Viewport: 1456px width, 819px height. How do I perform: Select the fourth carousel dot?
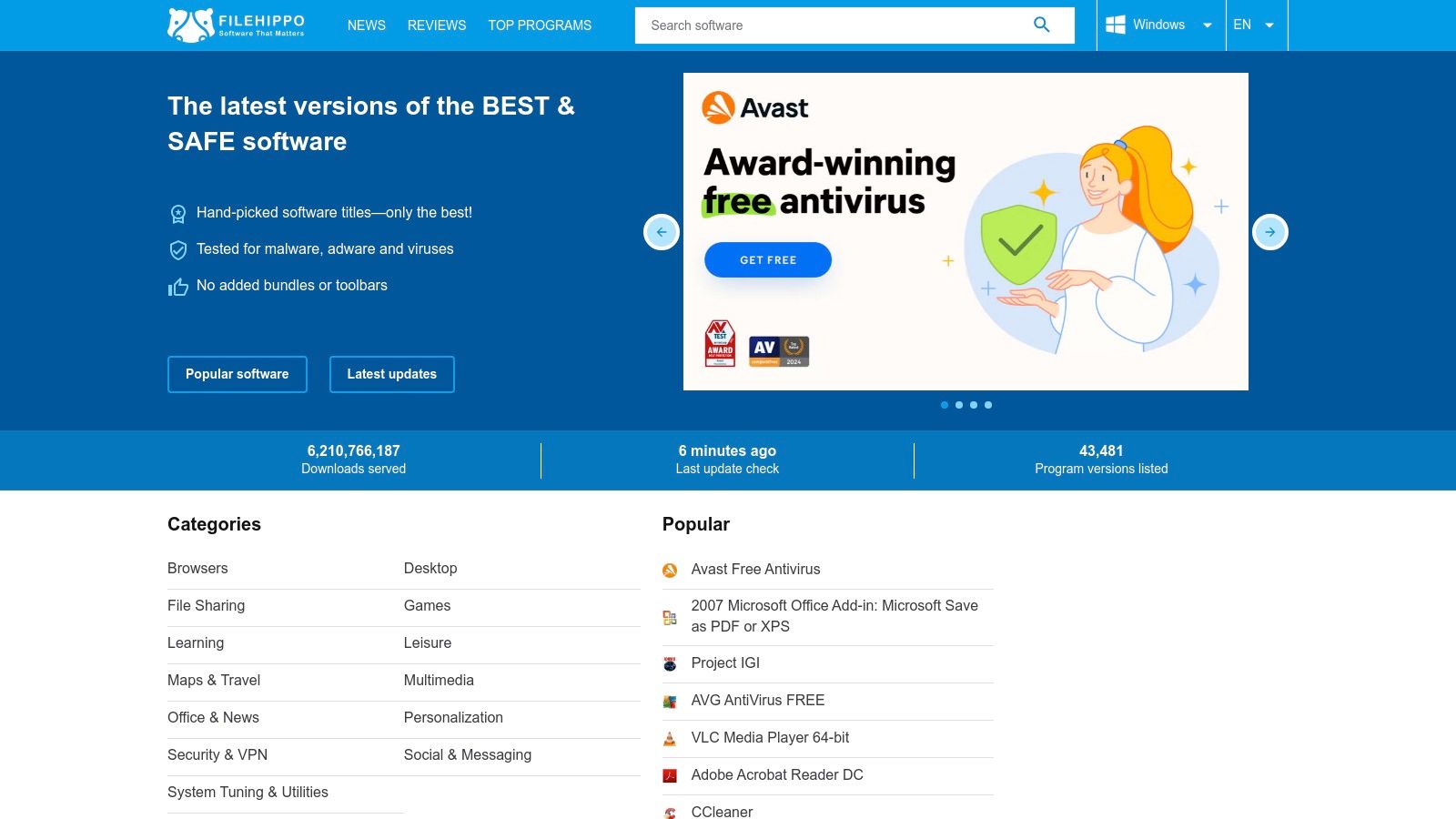(988, 405)
